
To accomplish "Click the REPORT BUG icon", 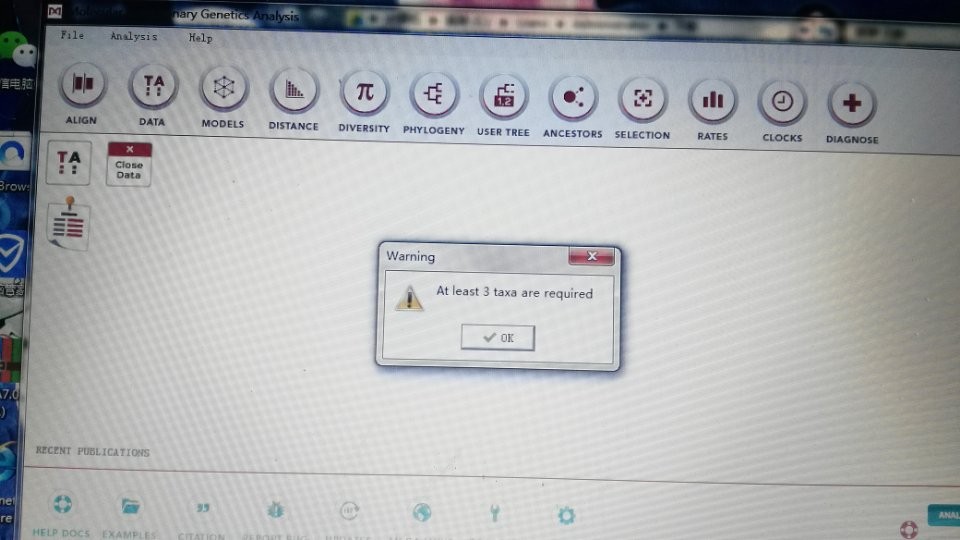I will [276, 509].
